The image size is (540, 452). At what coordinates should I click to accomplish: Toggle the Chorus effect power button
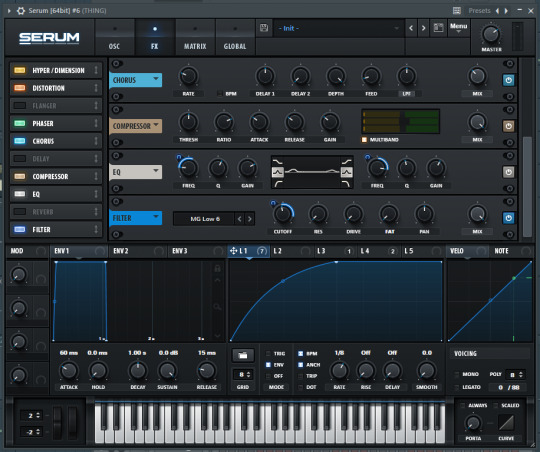[x=509, y=80]
